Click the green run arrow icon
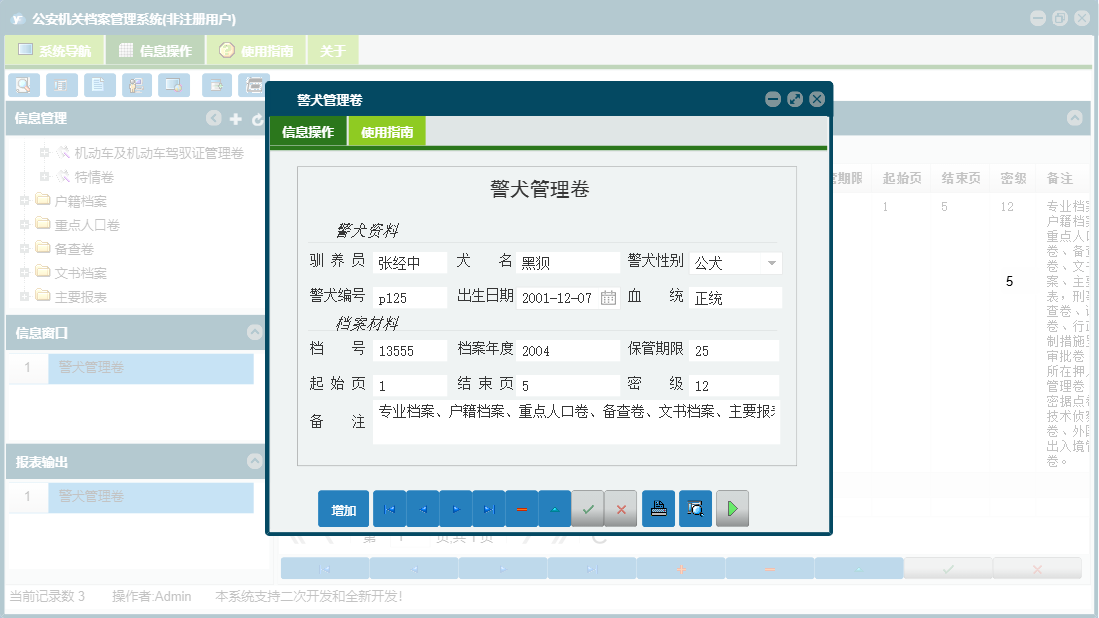Viewport: 1099px width, 618px height. point(731,508)
